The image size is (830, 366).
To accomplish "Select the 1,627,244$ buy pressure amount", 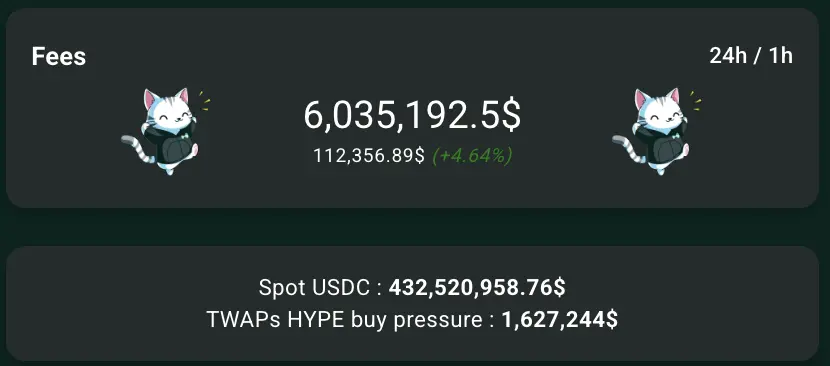I will (x=560, y=320).
